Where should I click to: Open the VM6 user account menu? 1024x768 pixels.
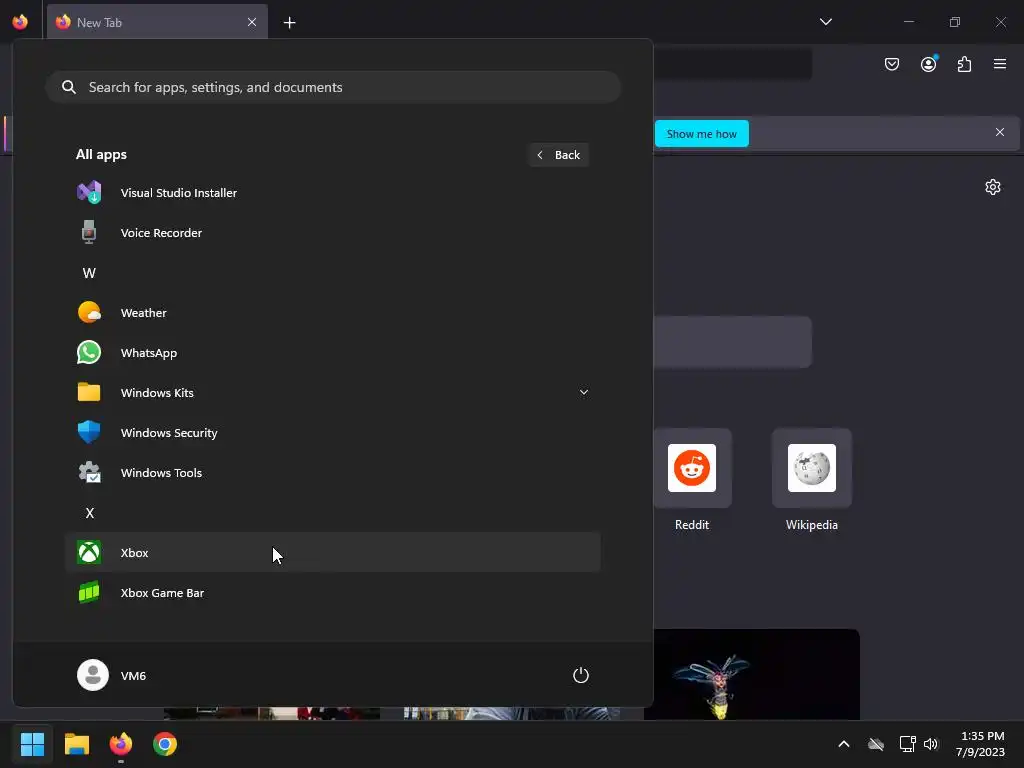(112, 675)
